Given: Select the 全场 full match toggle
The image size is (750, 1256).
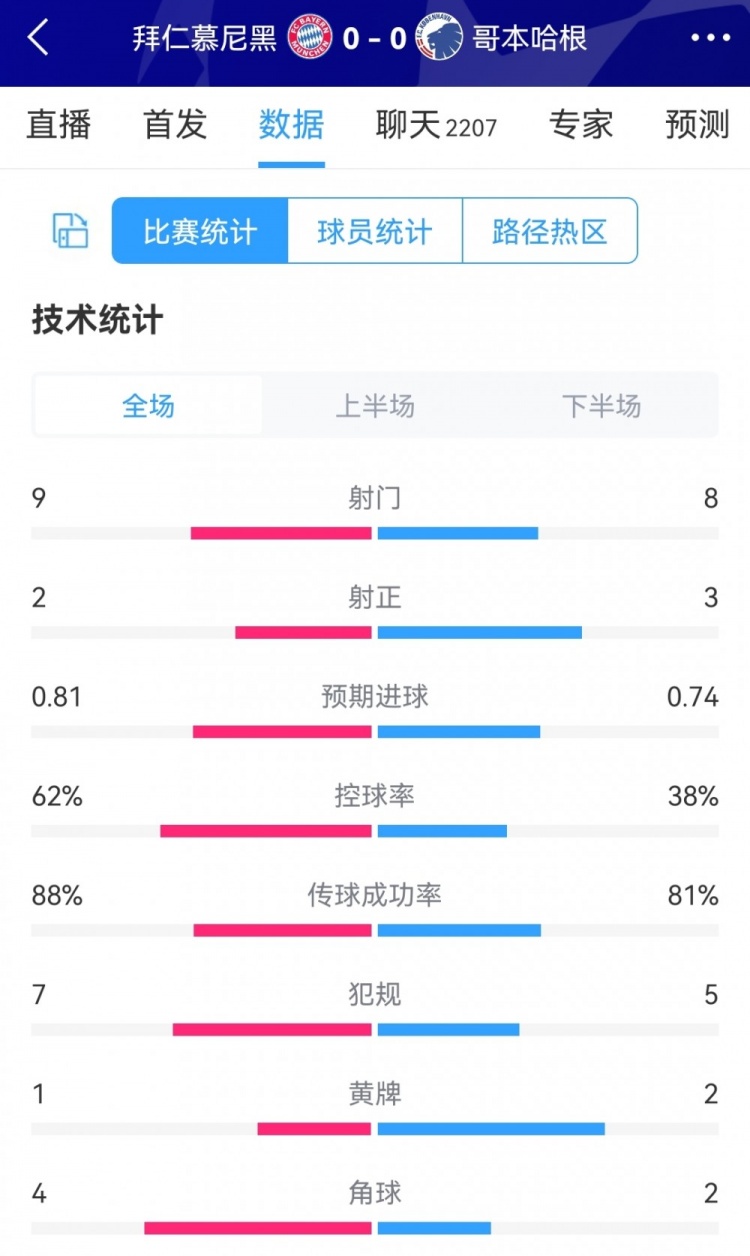Looking at the screenshot, I should [147, 406].
